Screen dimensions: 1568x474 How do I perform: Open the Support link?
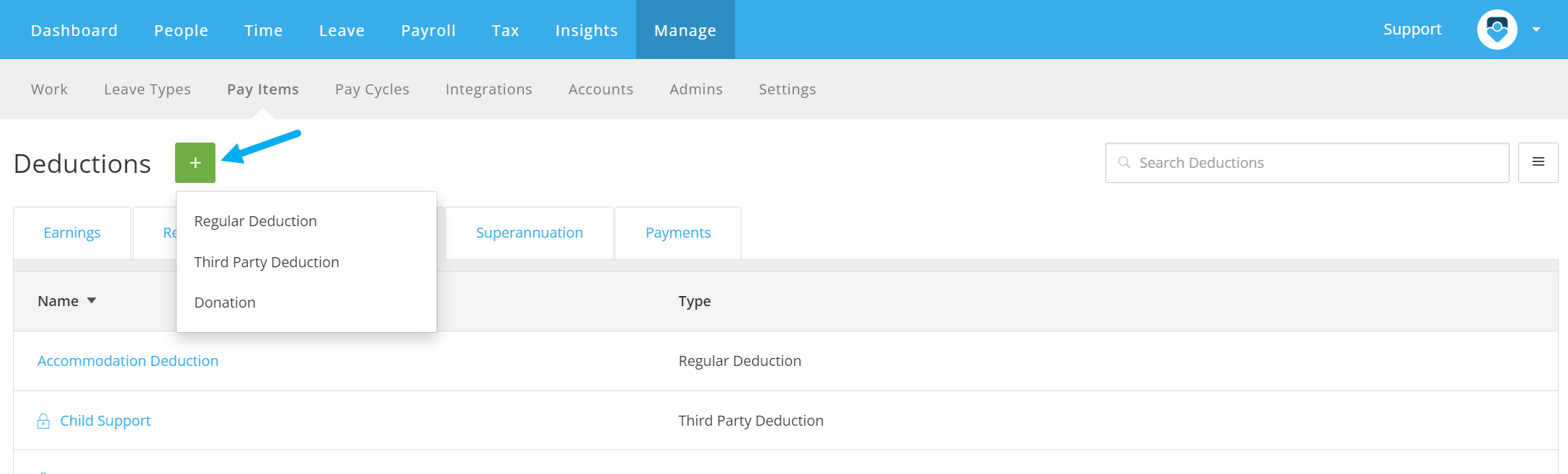1412,30
